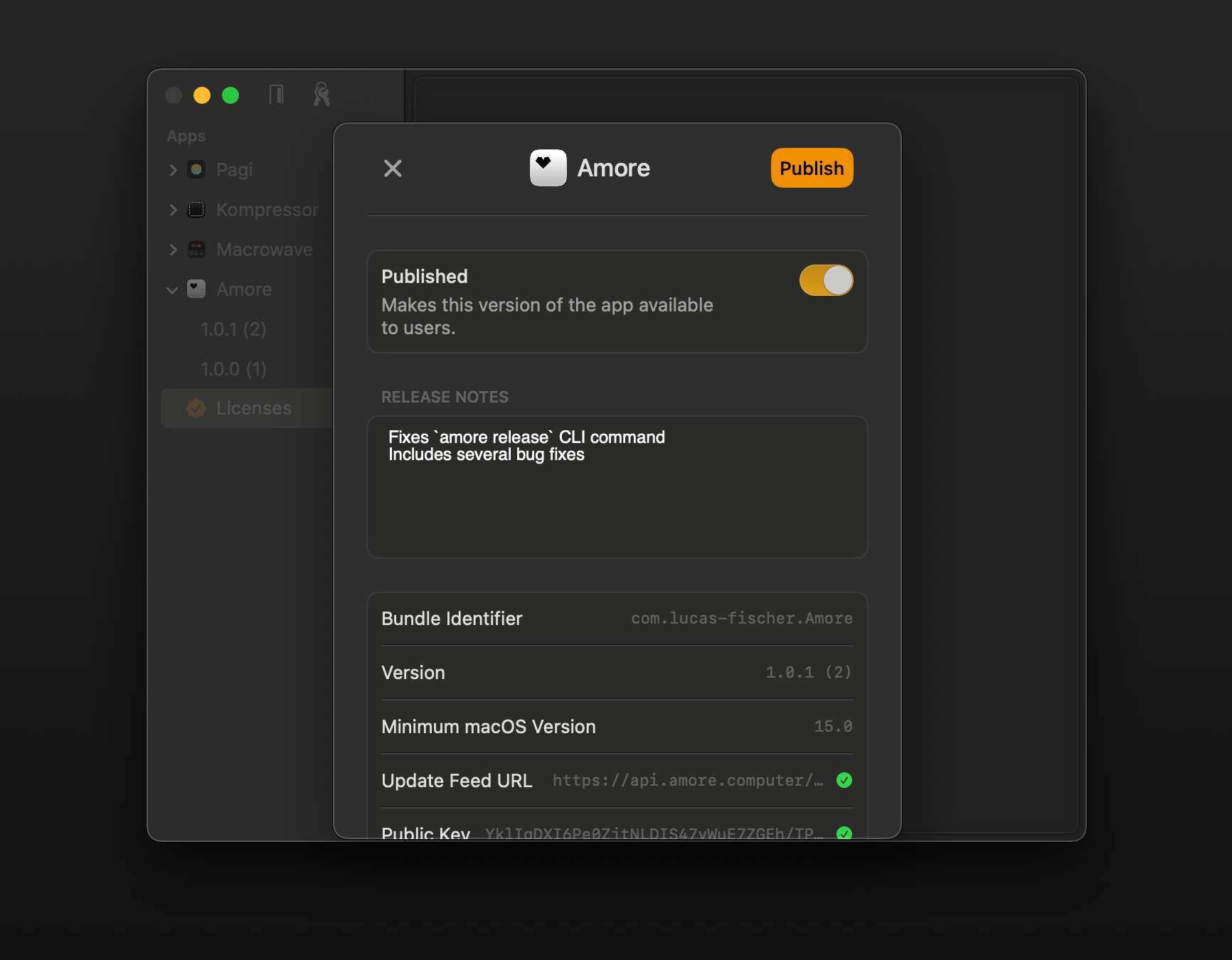Select version 1.0.0 (1) in sidebar
Image resolution: width=1232 pixels, height=960 pixels.
(233, 369)
